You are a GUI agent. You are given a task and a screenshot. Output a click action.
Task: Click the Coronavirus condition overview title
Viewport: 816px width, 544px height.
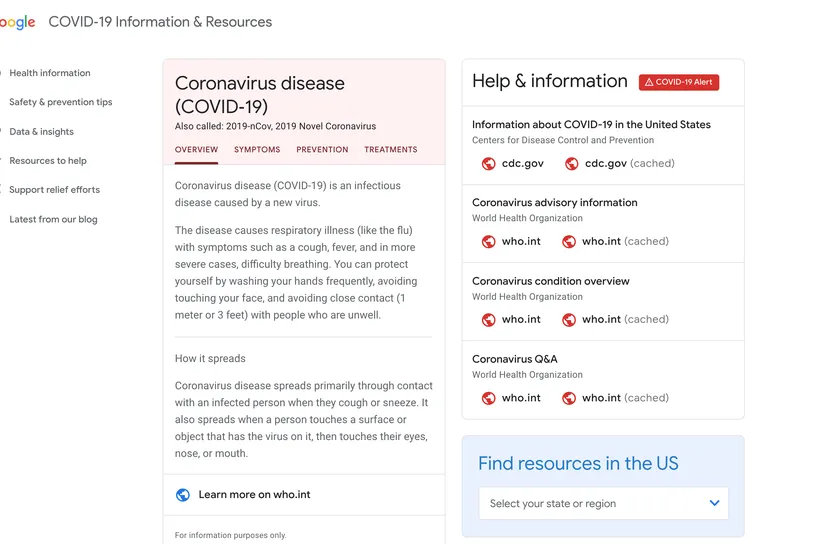[x=551, y=281]
